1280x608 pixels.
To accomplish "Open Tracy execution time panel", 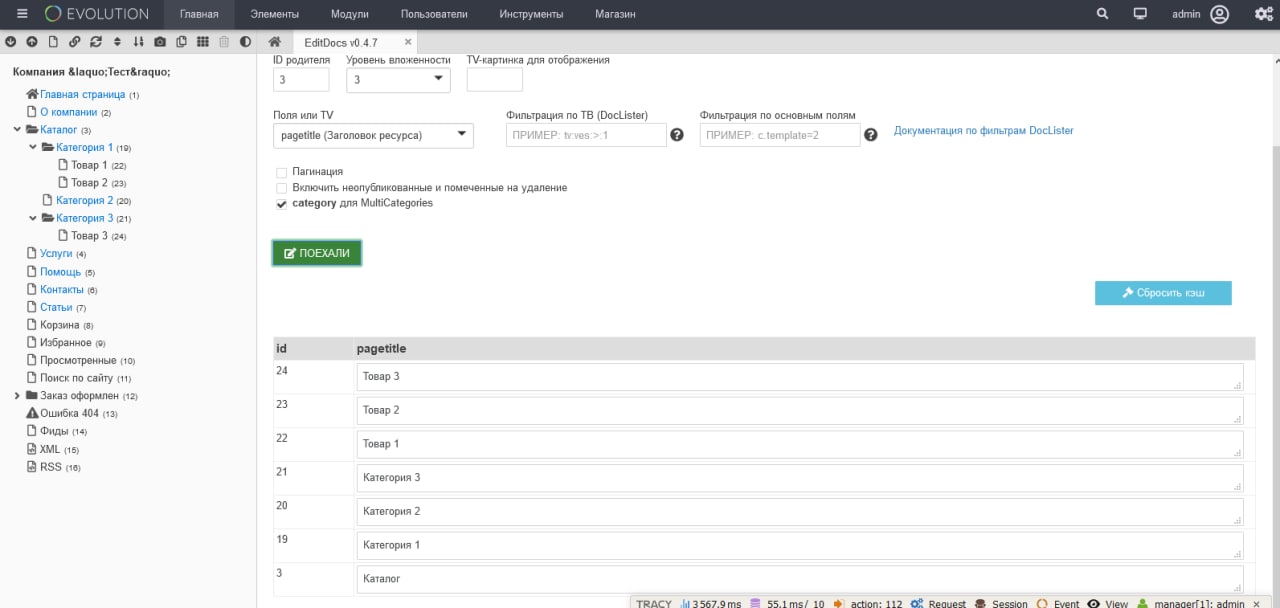I will click(x=709, y=604).
